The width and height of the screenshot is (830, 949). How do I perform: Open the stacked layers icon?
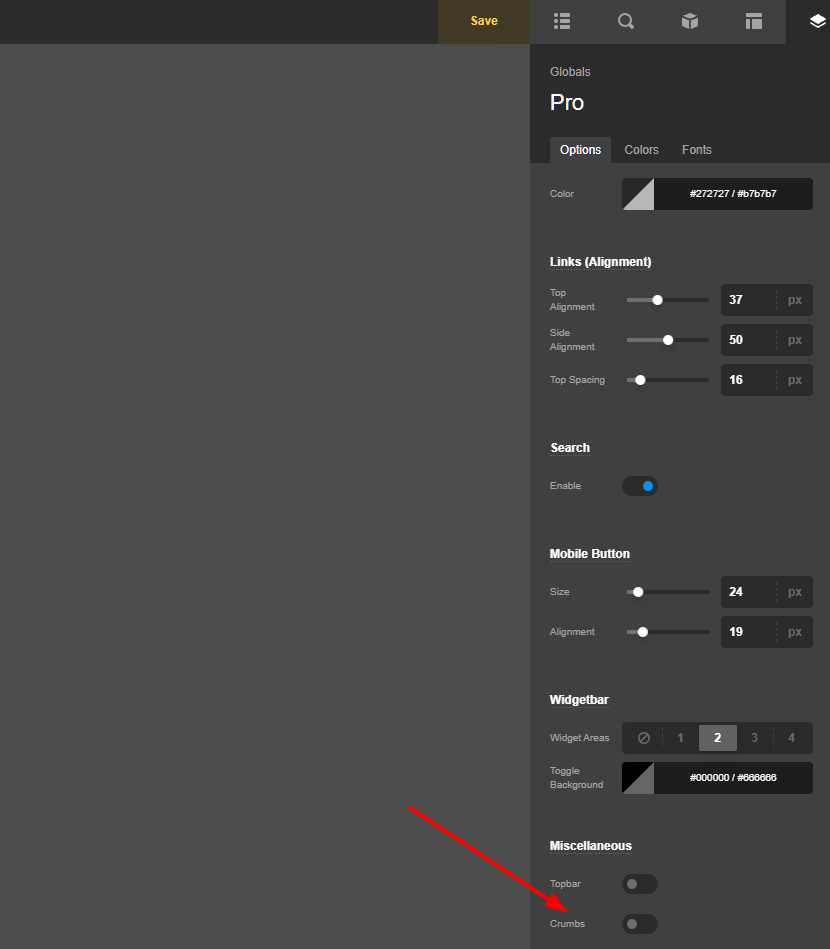(x=817, y=21)
